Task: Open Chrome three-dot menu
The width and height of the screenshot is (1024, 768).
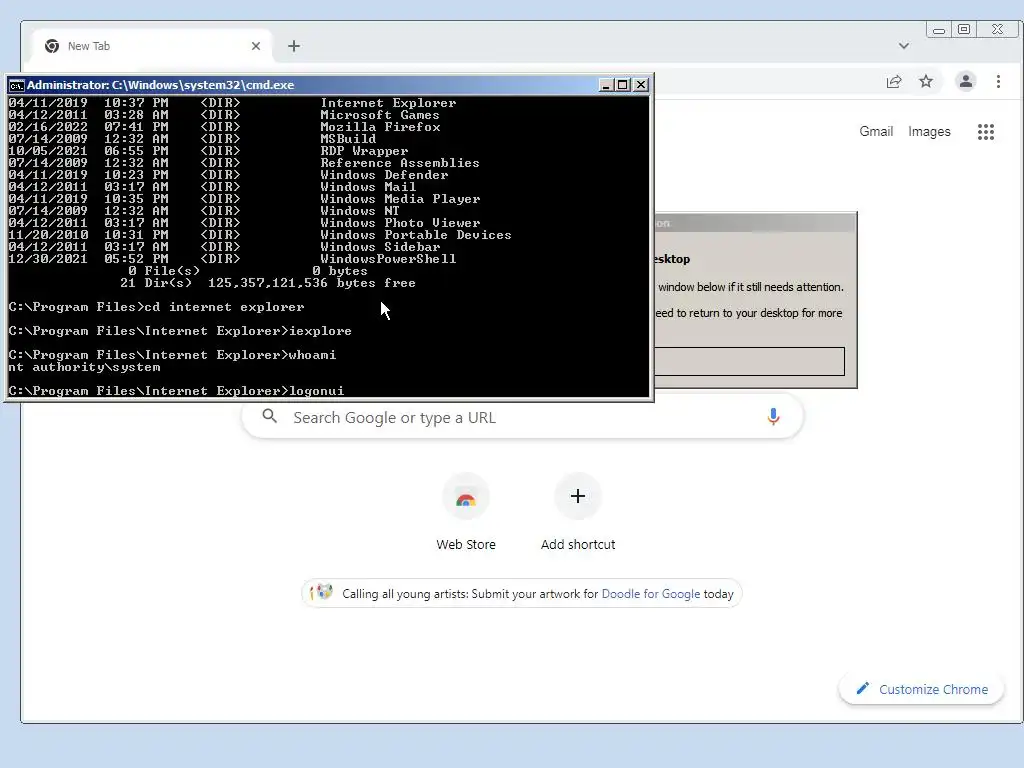Action: click(x=999, y=82)
